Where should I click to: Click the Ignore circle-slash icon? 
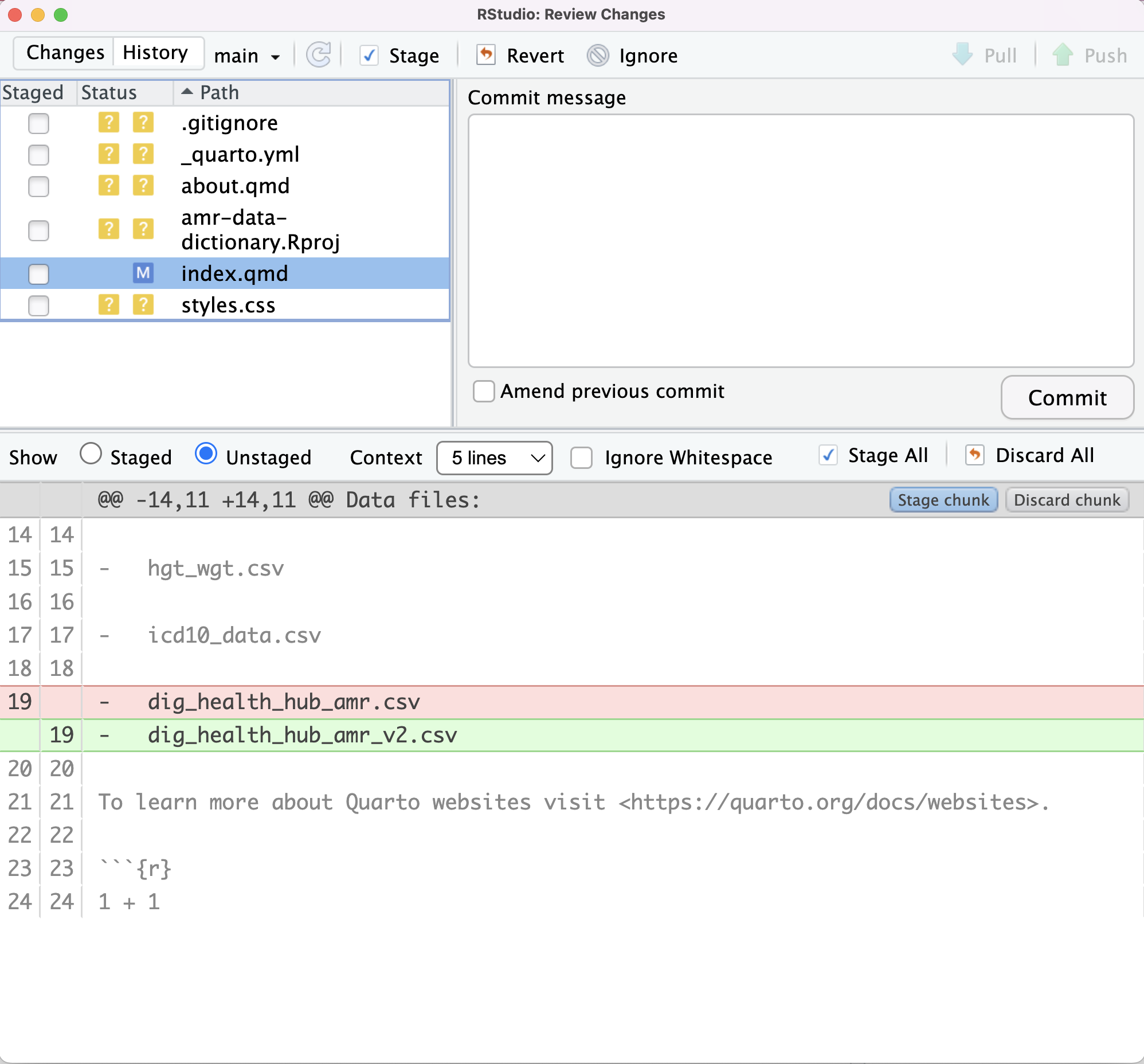(x=598, y=56)
